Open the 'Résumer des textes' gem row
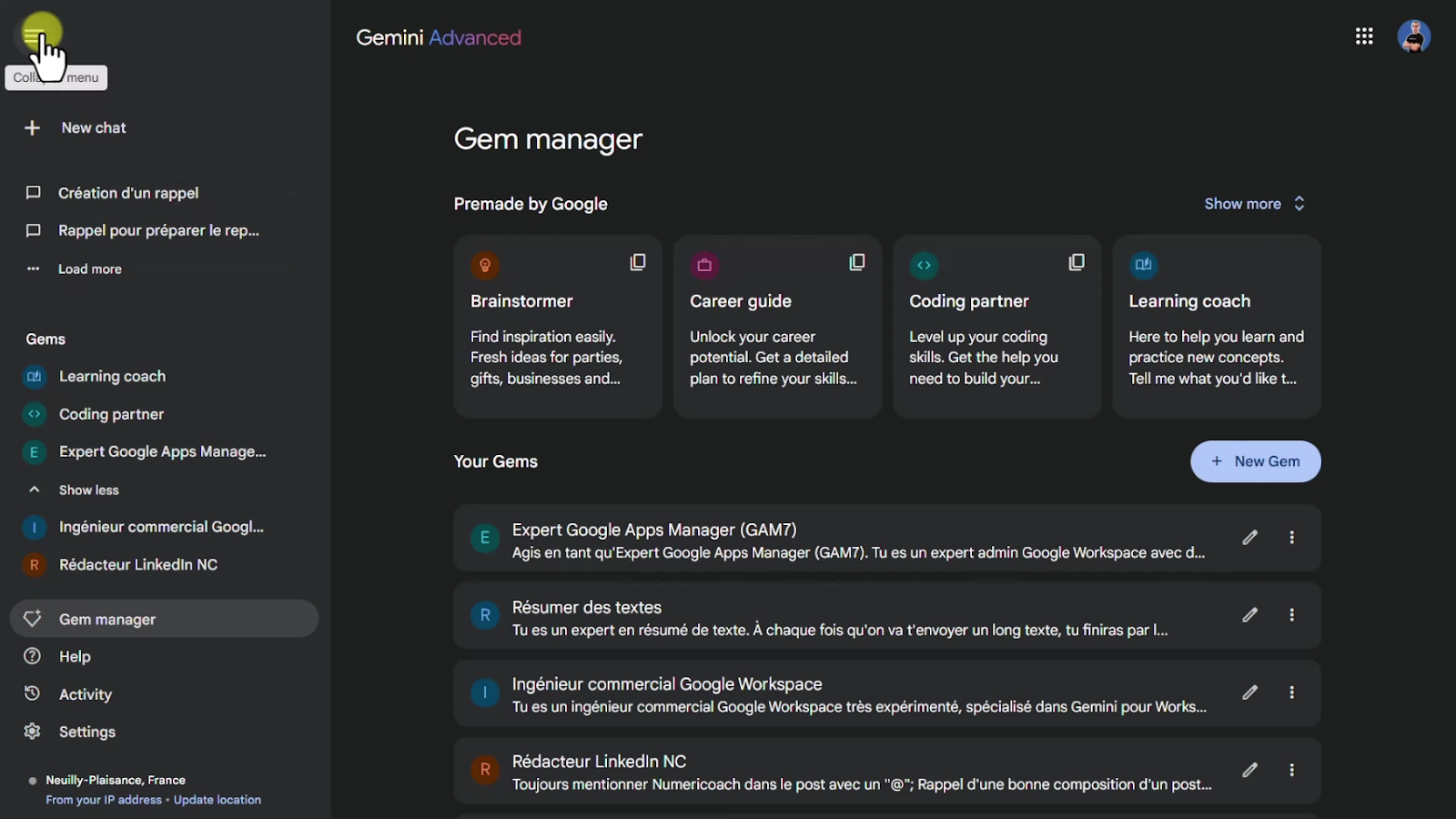Viewport: 1456px width, 819px height. [887, 616]
